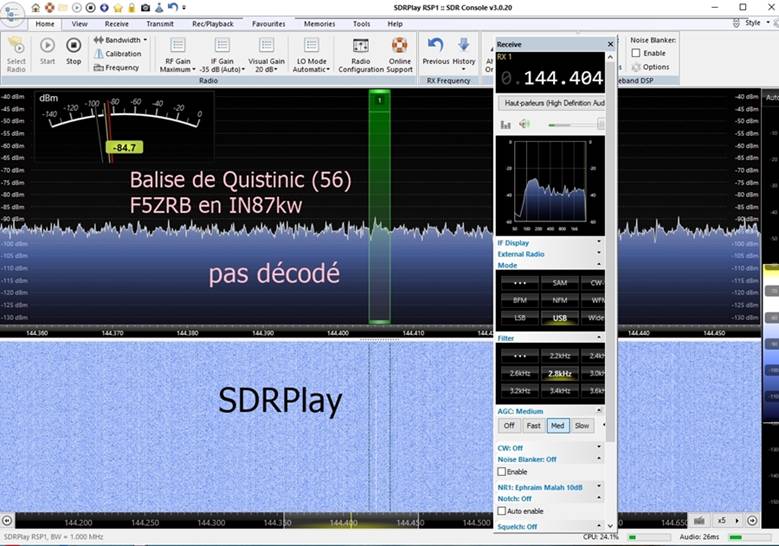Mute audio with the speaker icon
Screen dimensions: 779x546
pos(524,124)
